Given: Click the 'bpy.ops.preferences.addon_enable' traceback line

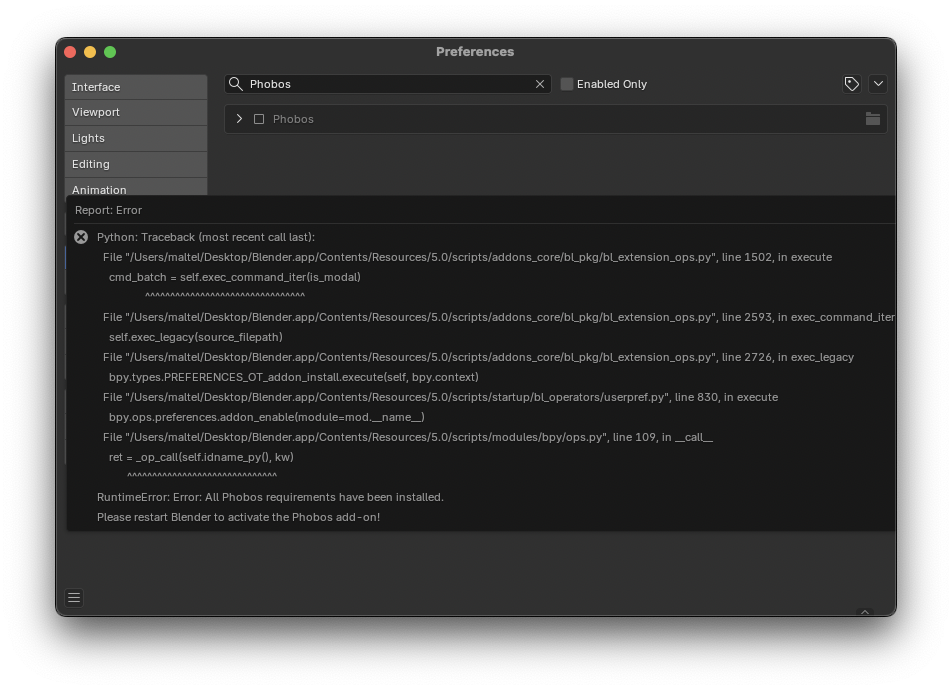Looking at the screenshot, I should coord(267,417).
